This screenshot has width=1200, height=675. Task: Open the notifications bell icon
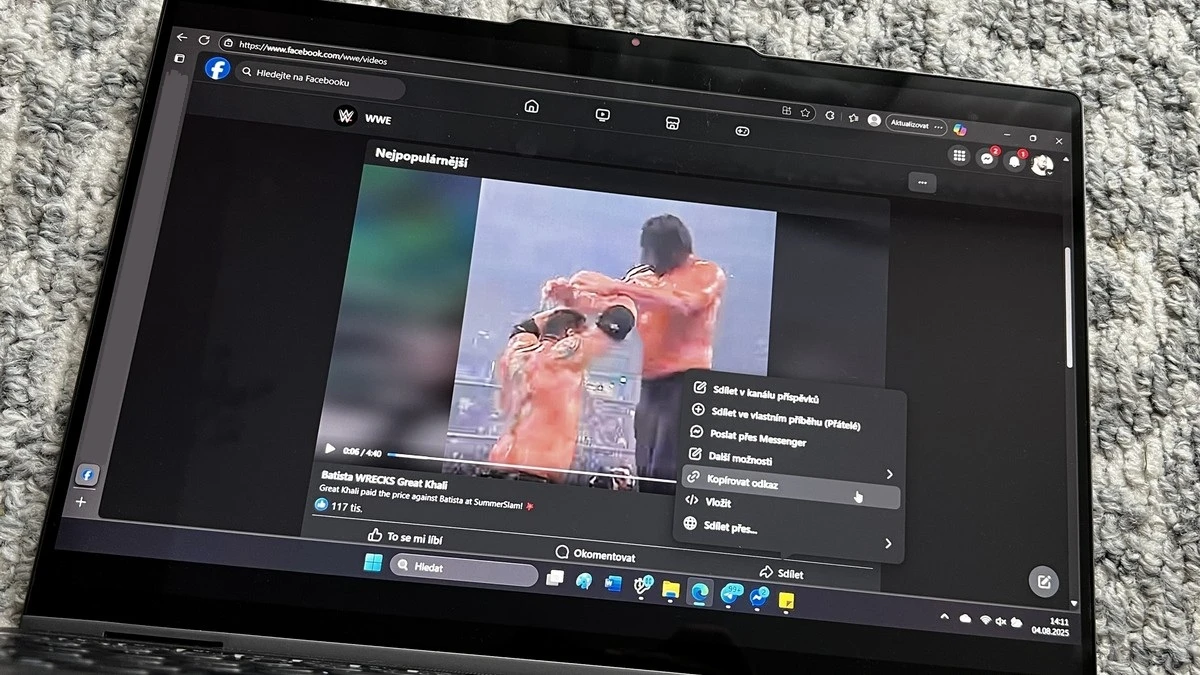coord(1015,162)
